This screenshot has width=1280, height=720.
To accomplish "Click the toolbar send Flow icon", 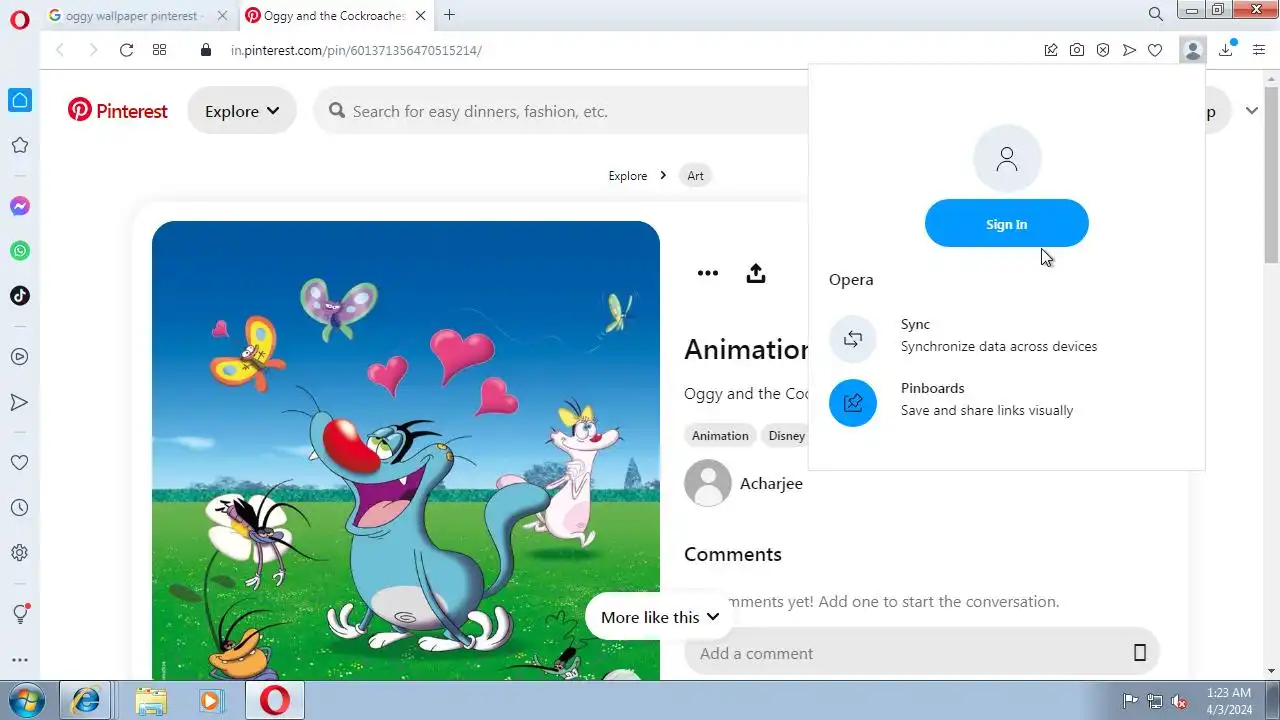I will (x=1129, y=50).
